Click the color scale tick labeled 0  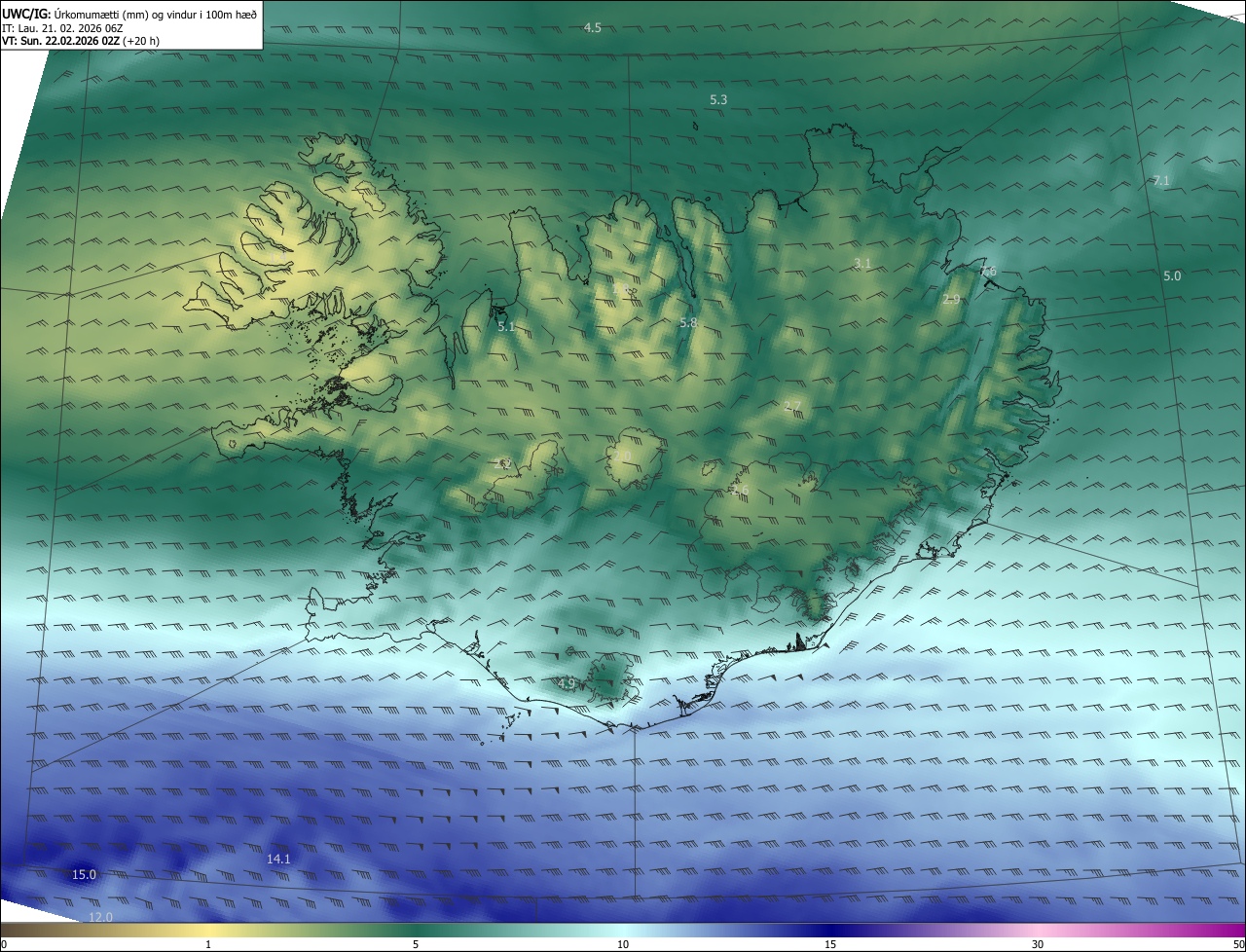click(x=4, y=944)
